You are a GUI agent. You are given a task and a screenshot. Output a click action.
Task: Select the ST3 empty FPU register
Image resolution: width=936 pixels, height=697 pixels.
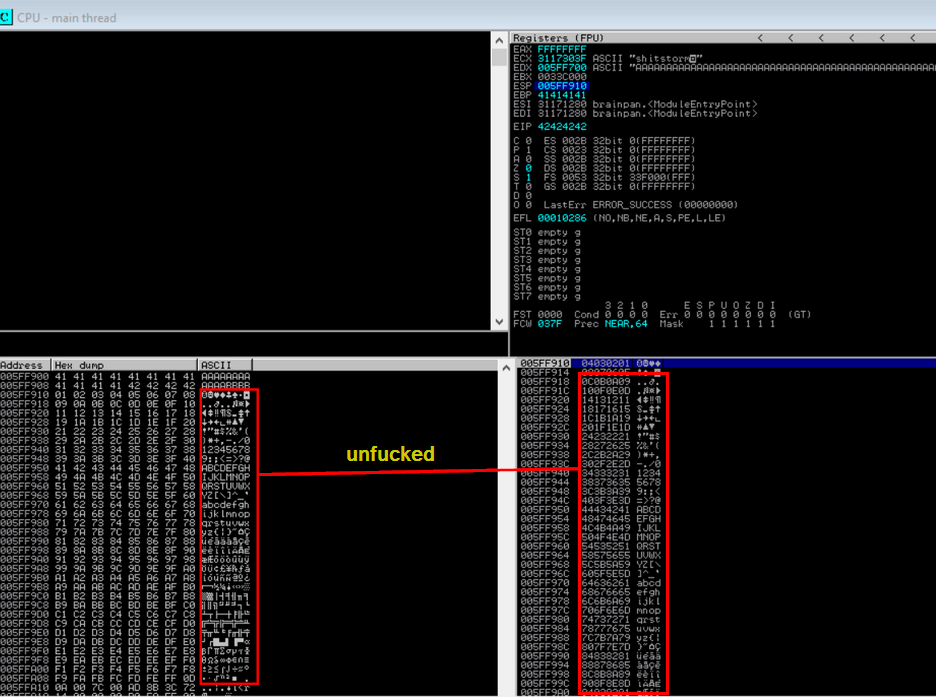click(546, 260)
